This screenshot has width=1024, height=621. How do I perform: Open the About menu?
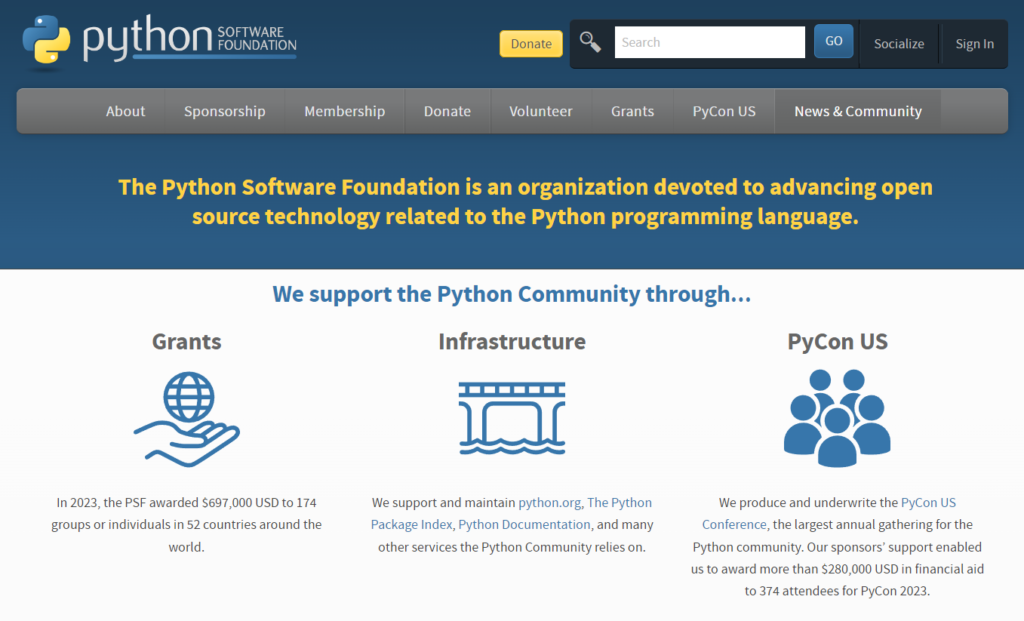(125, 111)
